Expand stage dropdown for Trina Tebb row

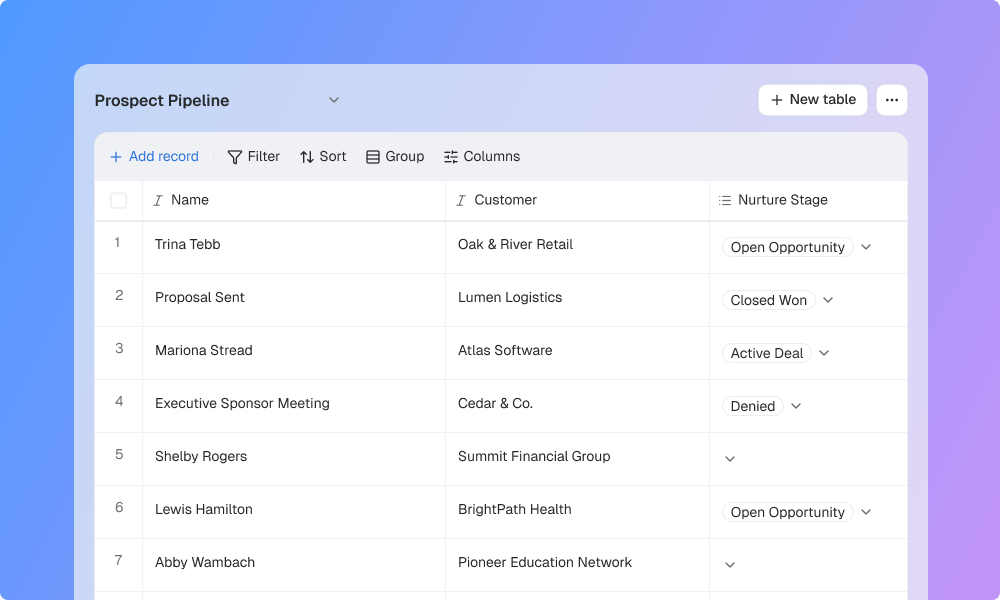click(x=866, y=247)
